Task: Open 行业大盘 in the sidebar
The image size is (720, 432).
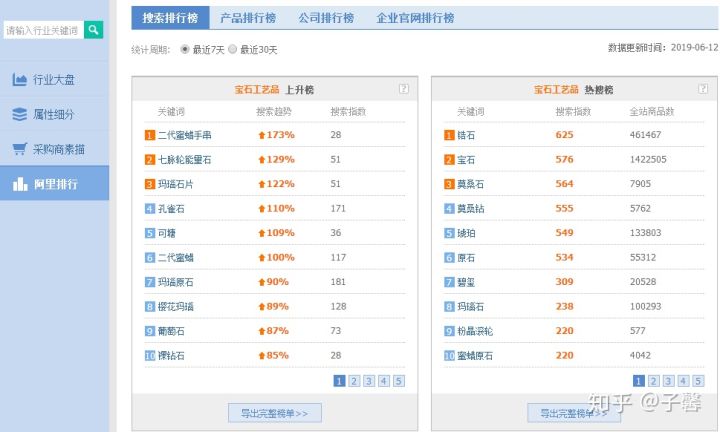Action: tap(54, 80)
